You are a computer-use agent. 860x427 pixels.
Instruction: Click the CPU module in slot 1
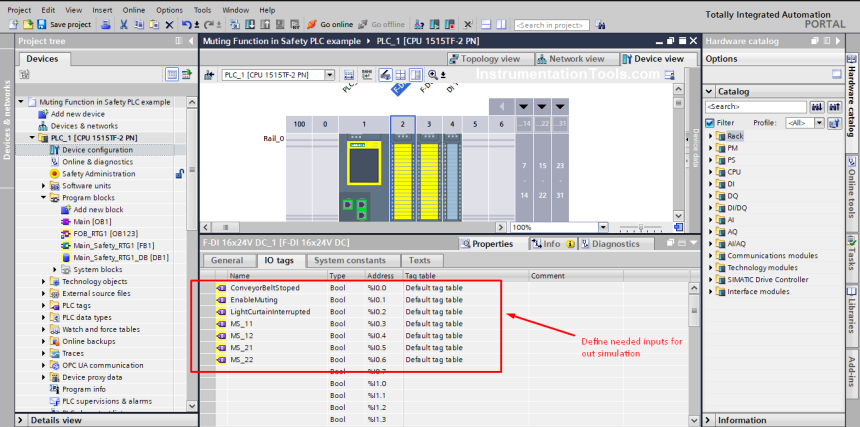364,178
